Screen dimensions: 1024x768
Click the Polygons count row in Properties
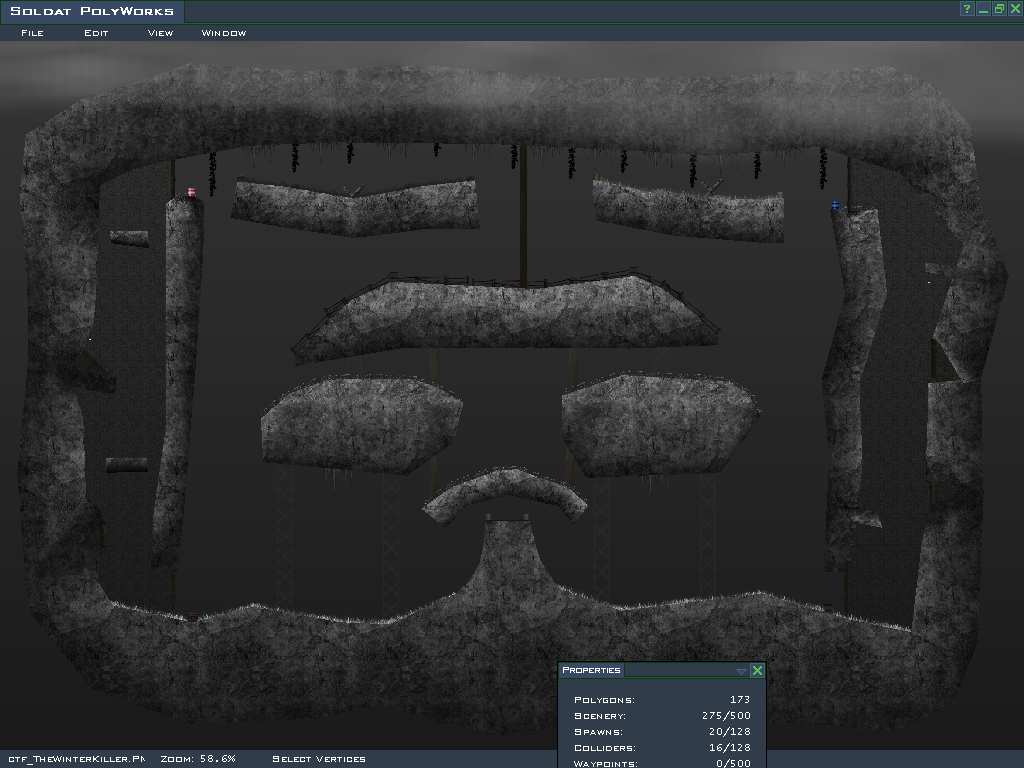[x=661, y=700]
